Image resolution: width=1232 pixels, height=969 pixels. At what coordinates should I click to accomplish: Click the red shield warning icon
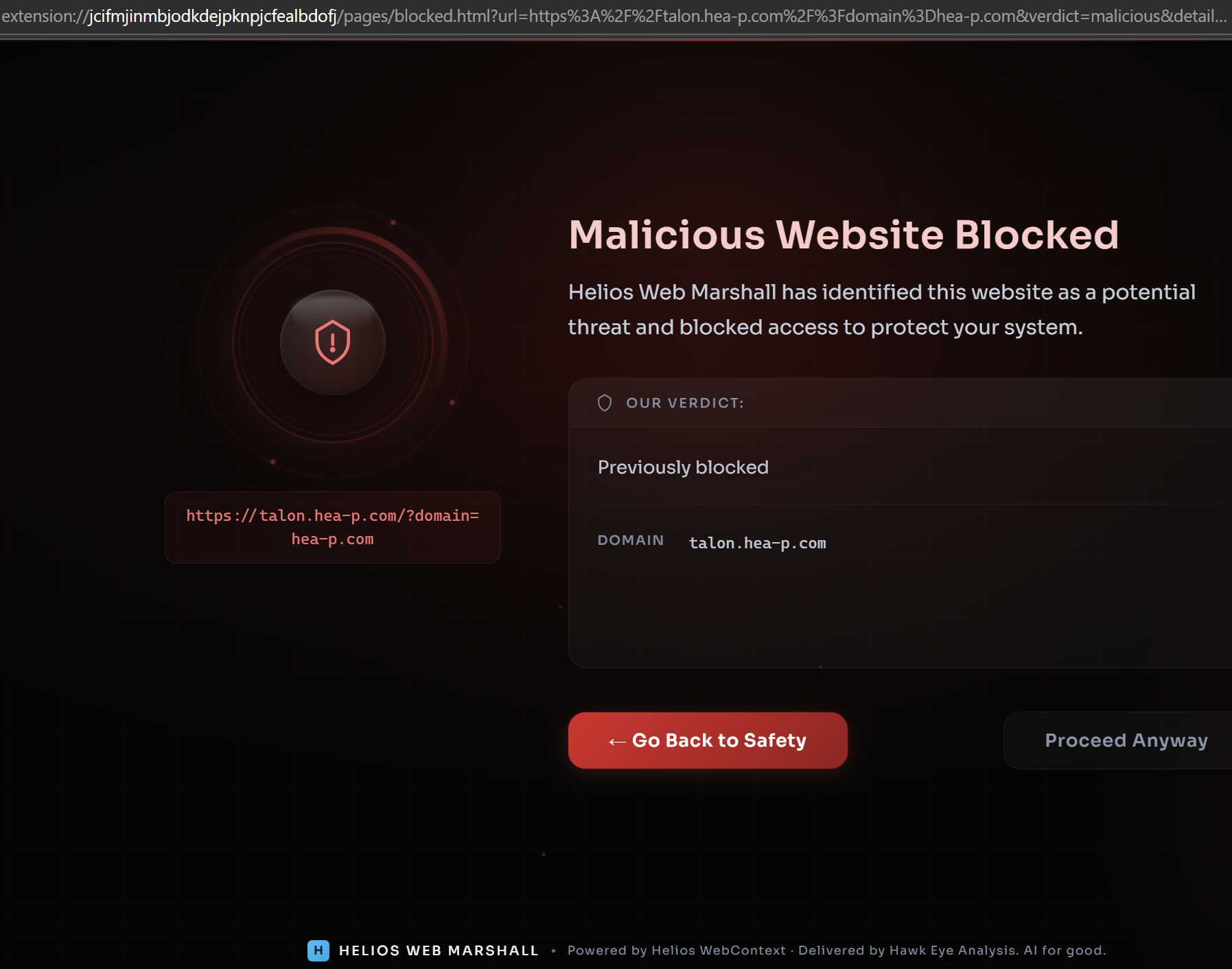pyautogui.click(x=333, y=342)
